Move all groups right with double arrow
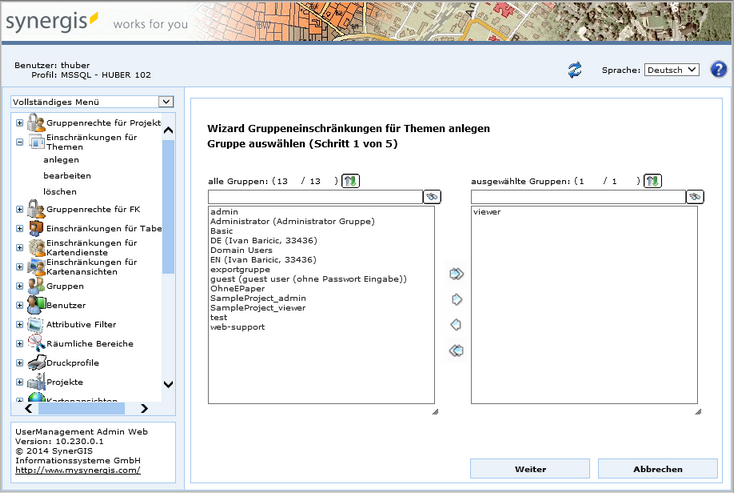 pyautogui.click(x=456, y=273)
